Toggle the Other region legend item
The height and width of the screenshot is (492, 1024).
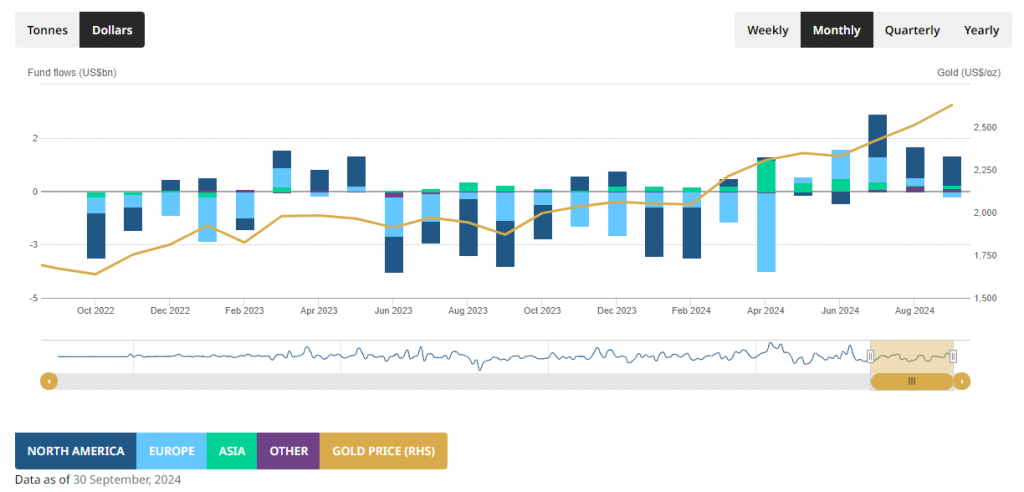click(288, 451)
